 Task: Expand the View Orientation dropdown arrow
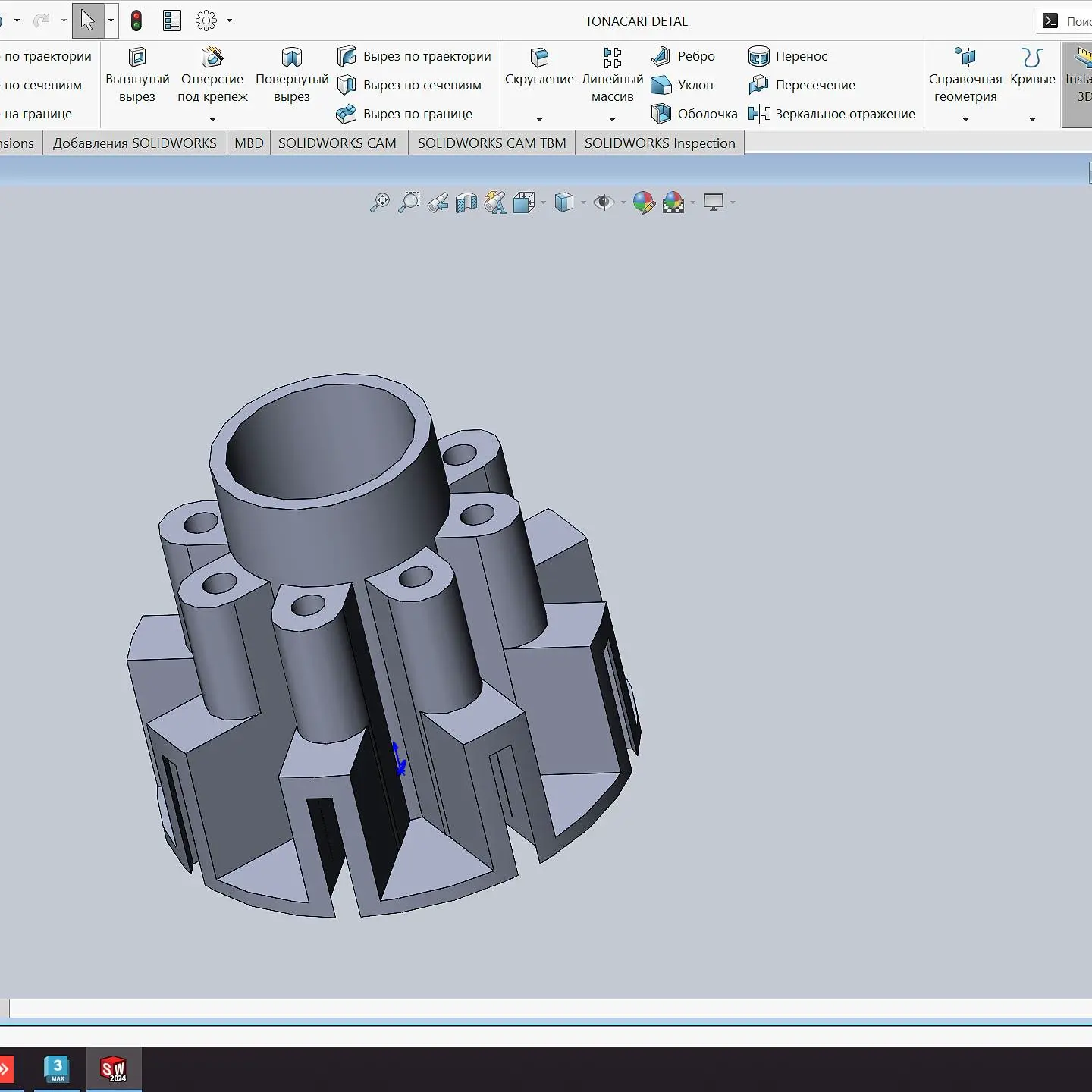point(543,202)
